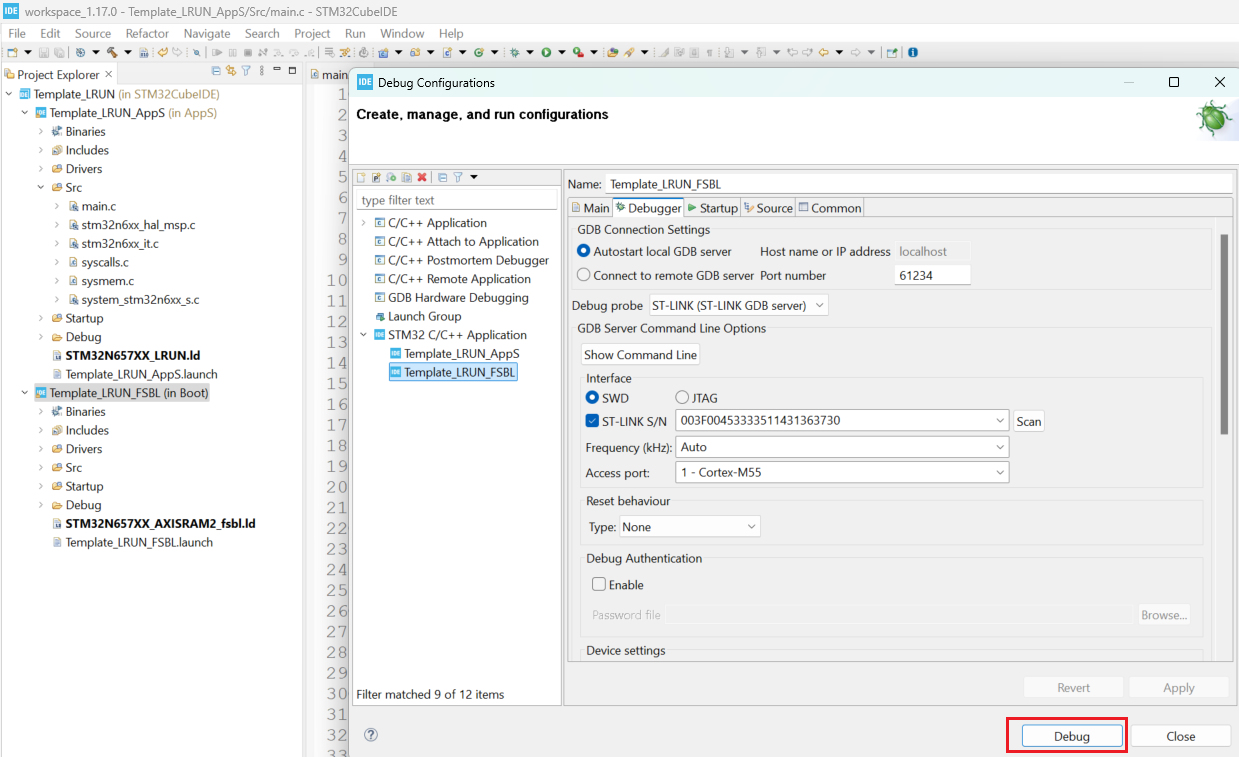Click Collapse All in Project Explorer
The height and width of the screenshot is (757, 1239).
click(x=216, y=71)
